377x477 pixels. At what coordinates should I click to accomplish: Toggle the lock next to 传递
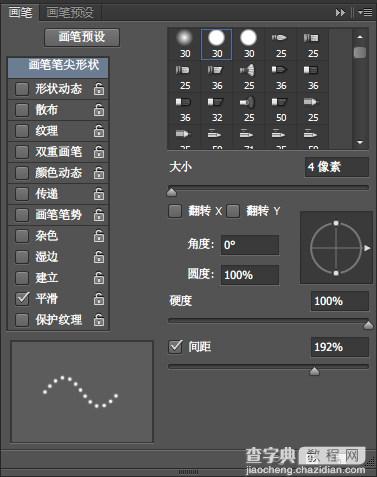pyautogui.click(x=99, y=194)
